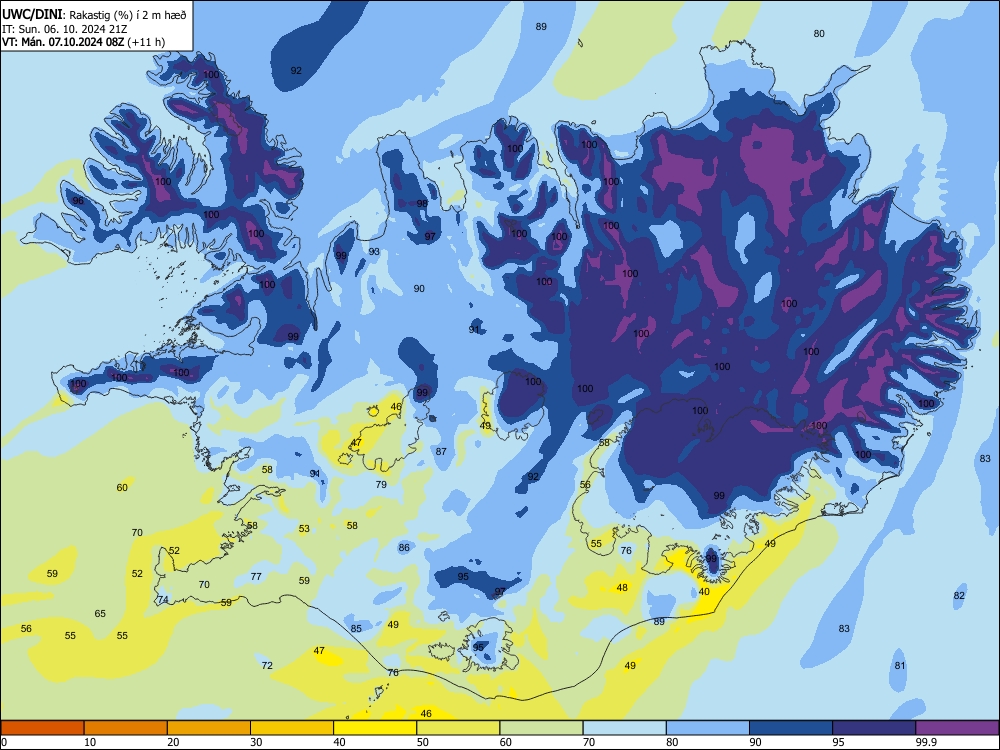This screenshot has height=750, width=1000.
Task: Click the map humidity value '98'
Action: pos(422,203)
